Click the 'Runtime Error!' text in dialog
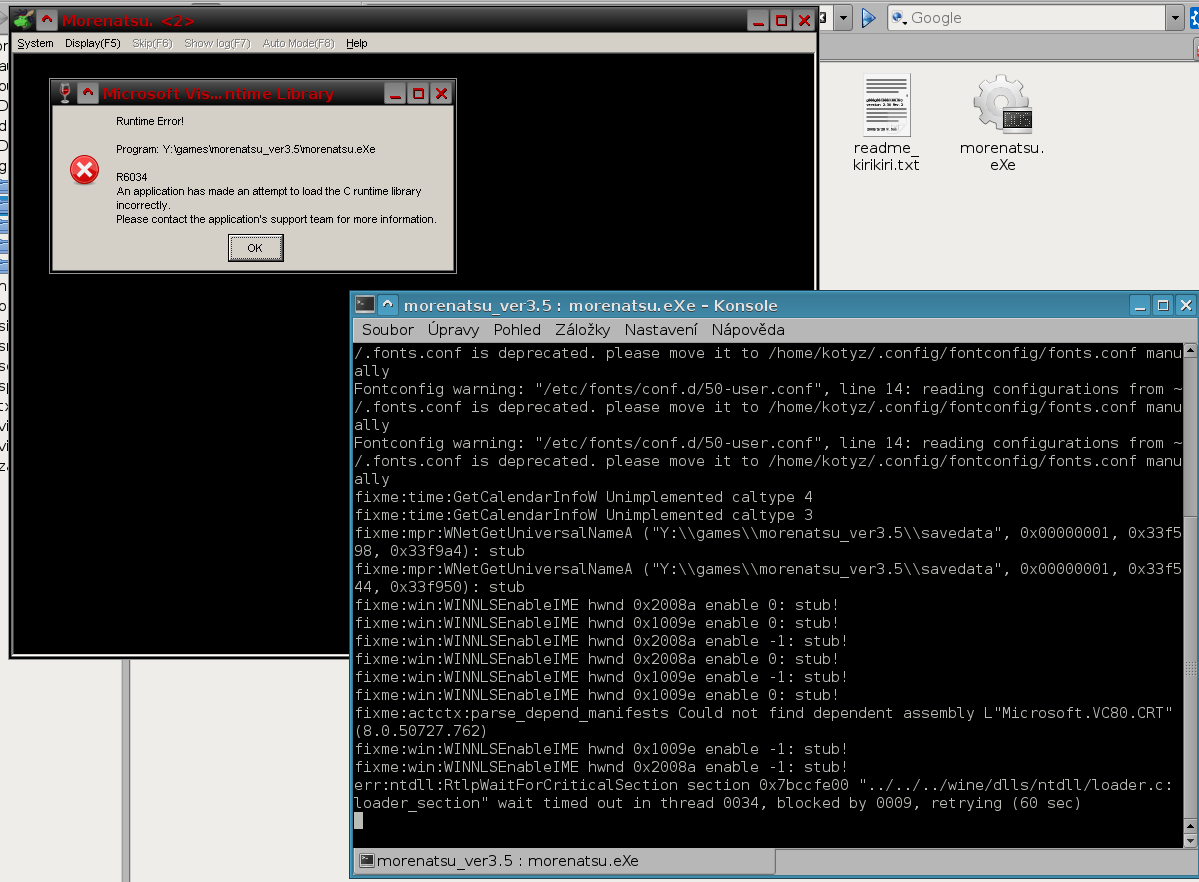 coord(150,121)
